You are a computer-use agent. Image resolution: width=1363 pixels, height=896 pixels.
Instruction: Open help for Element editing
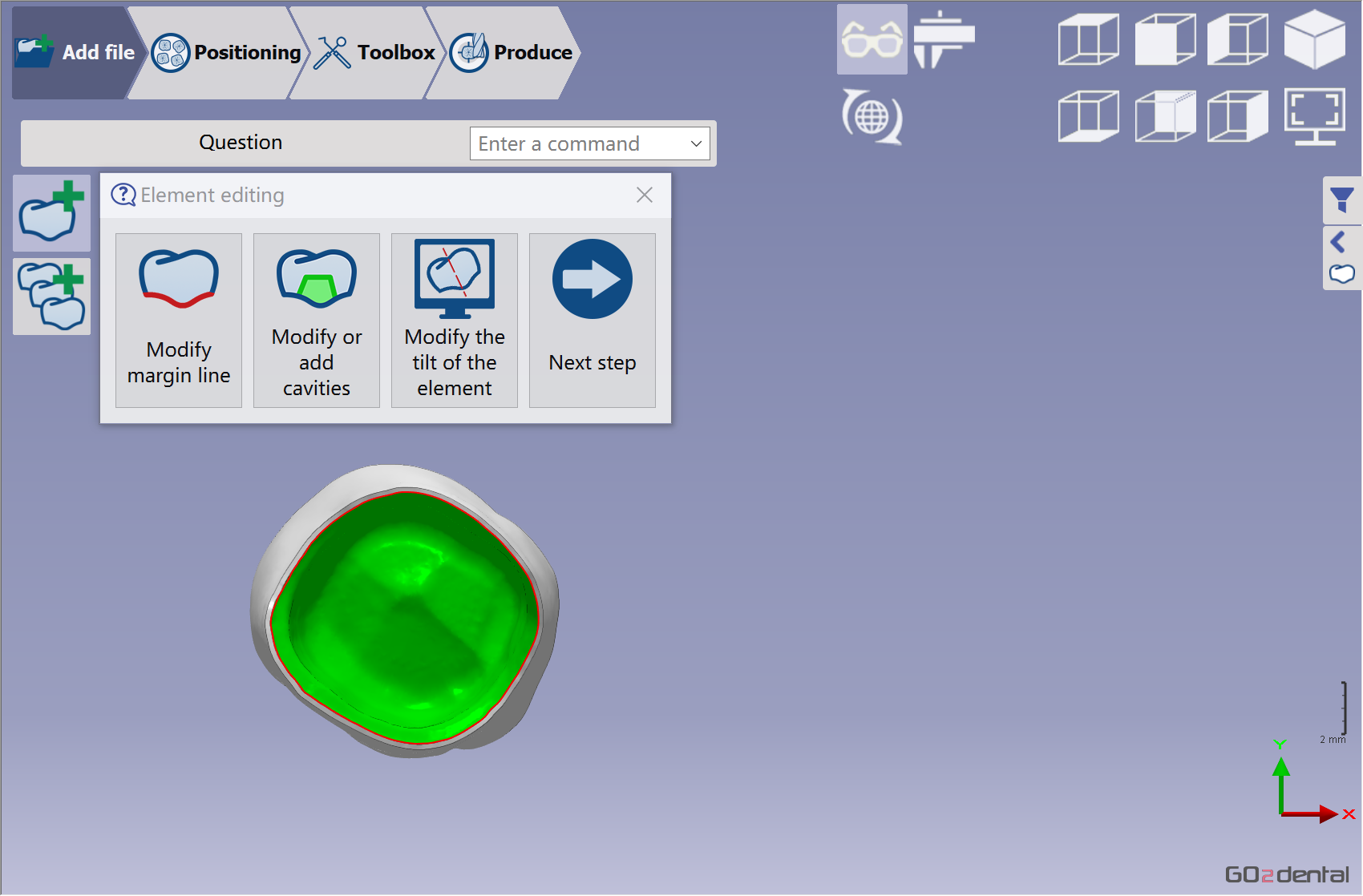click(x=123, y=195)
